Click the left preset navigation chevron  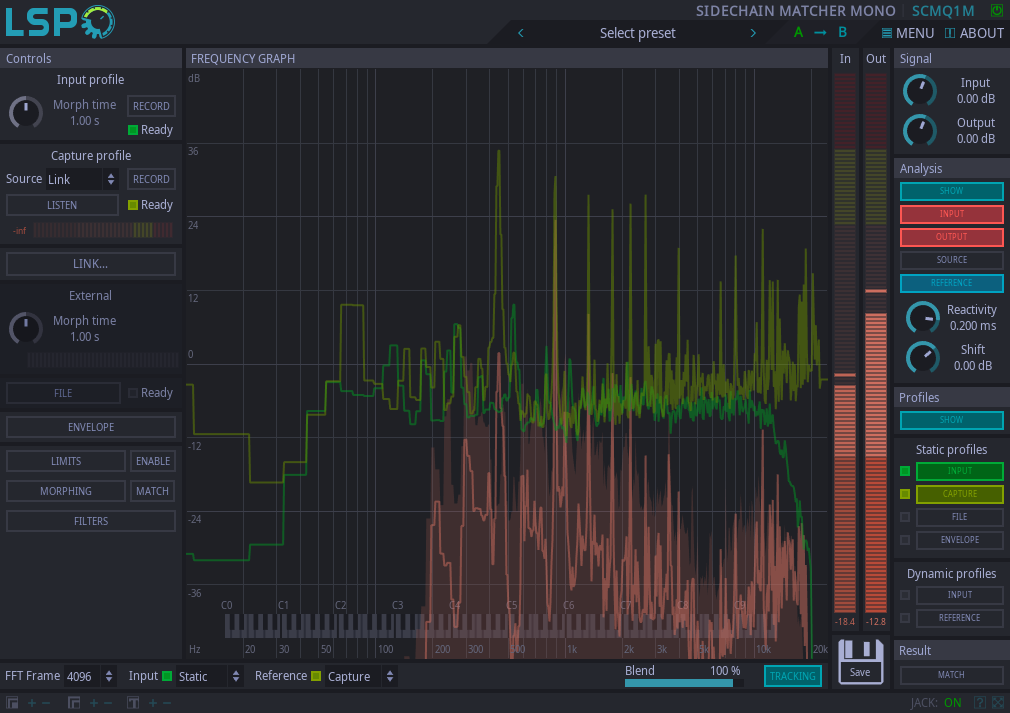[x=520, y=32]
